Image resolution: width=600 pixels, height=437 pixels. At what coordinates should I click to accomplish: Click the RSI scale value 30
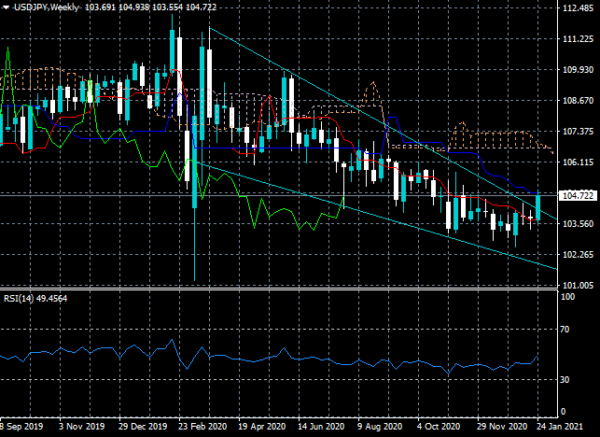(565, 380)
